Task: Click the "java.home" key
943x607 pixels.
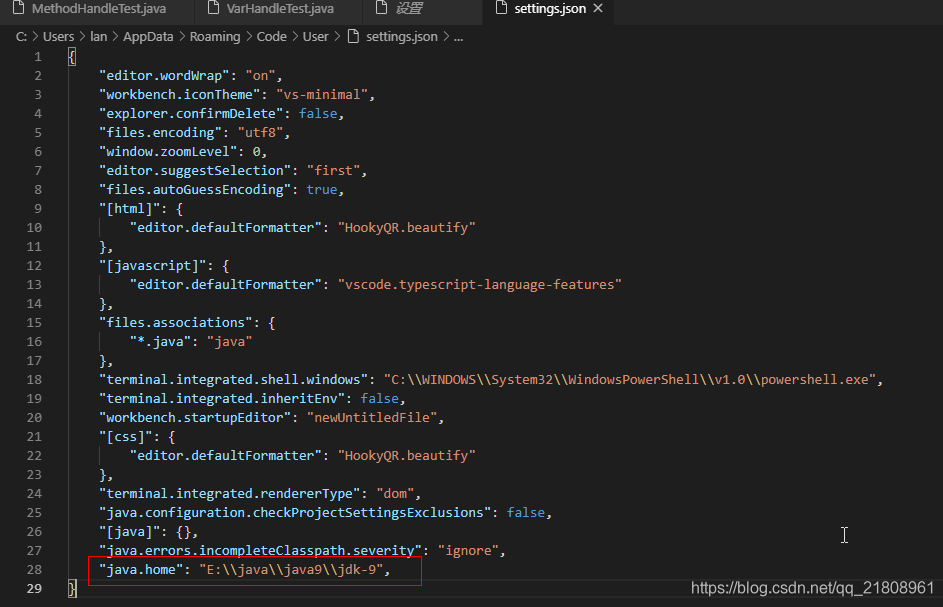Action: click(x=141, y=570)
